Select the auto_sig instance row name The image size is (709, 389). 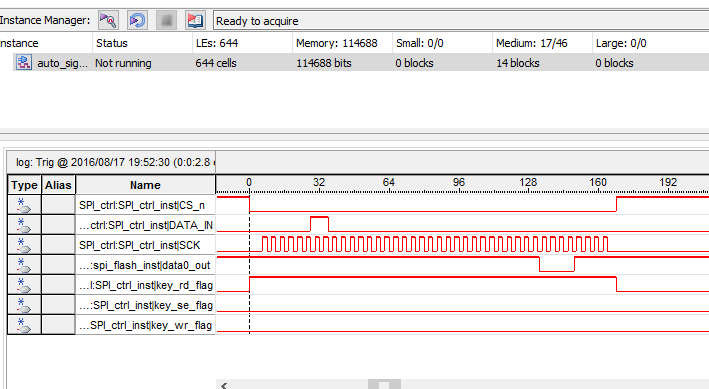62,63
